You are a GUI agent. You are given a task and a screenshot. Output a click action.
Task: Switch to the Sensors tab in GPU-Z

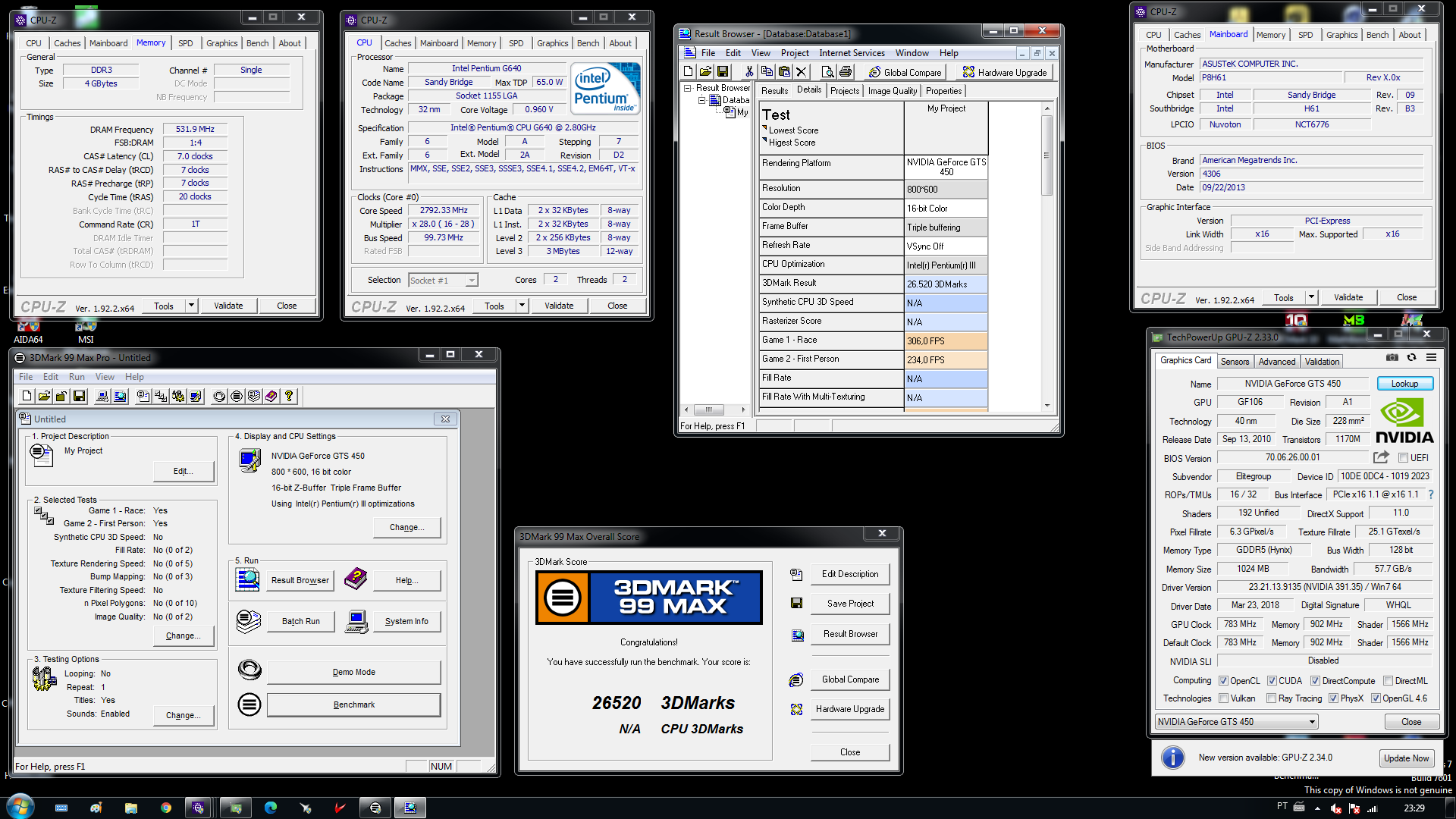click(x=1235, y=362)
